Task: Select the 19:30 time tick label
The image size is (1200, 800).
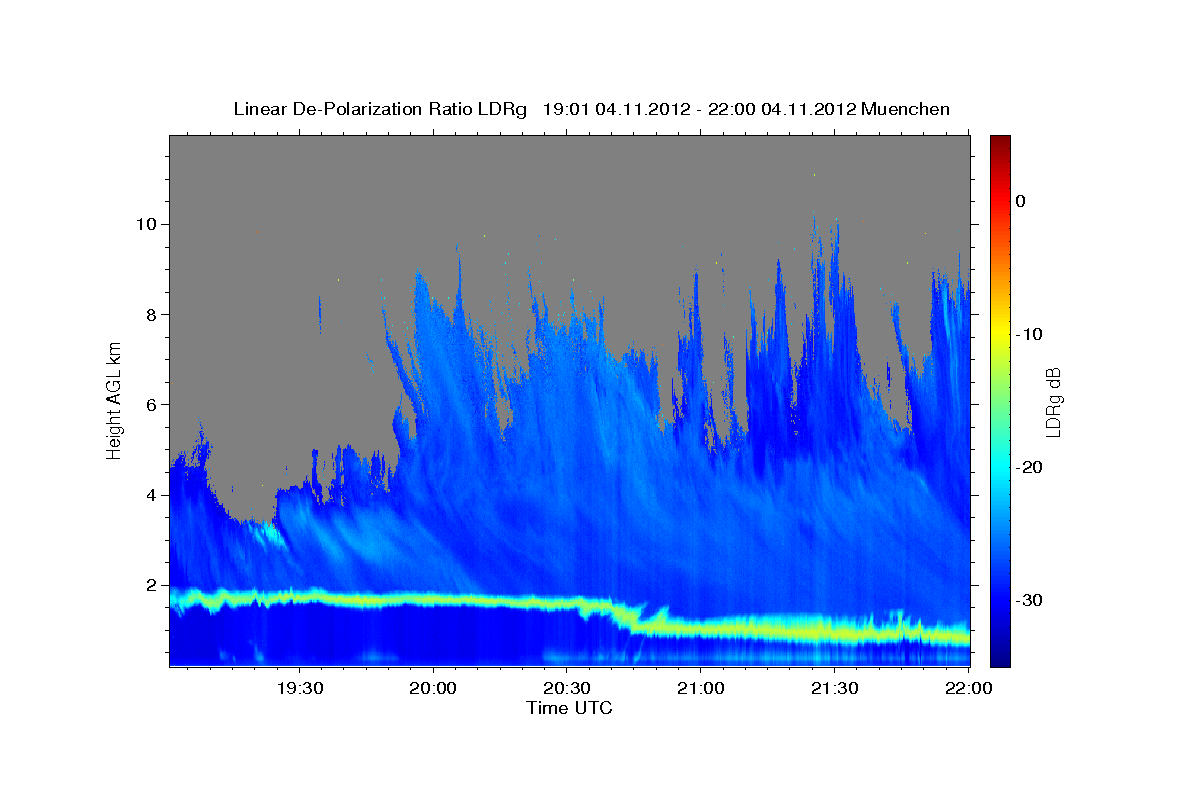Action: pos(299,689)
